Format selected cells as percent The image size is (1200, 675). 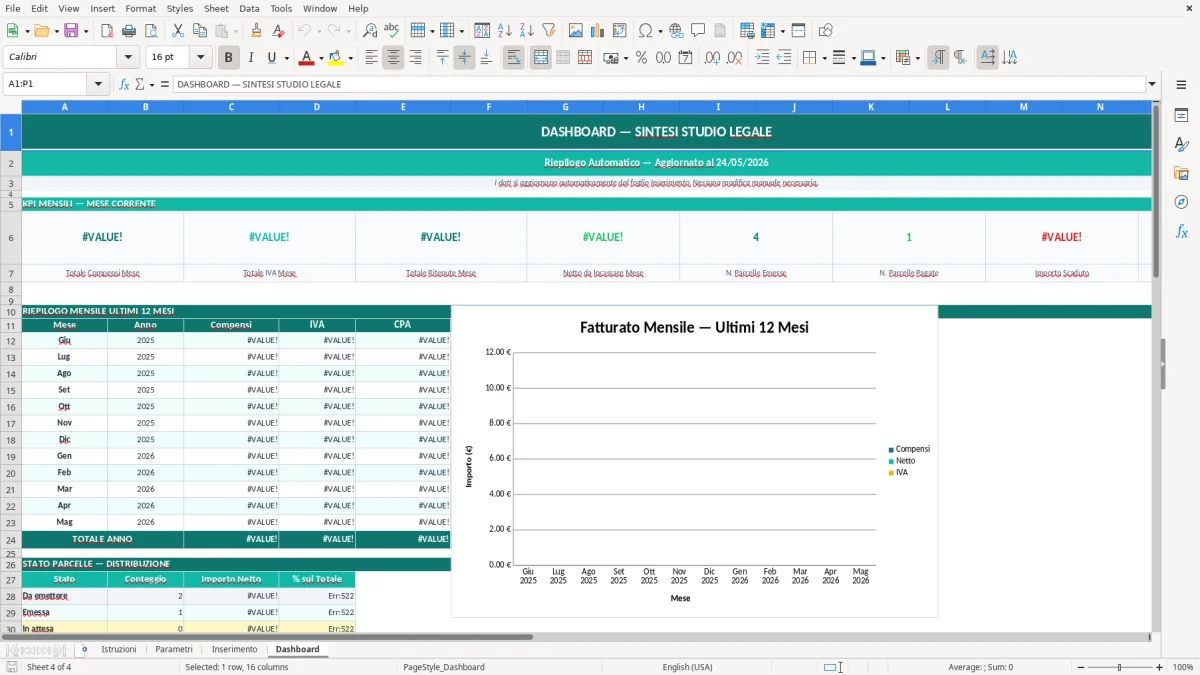pos(641,58)
